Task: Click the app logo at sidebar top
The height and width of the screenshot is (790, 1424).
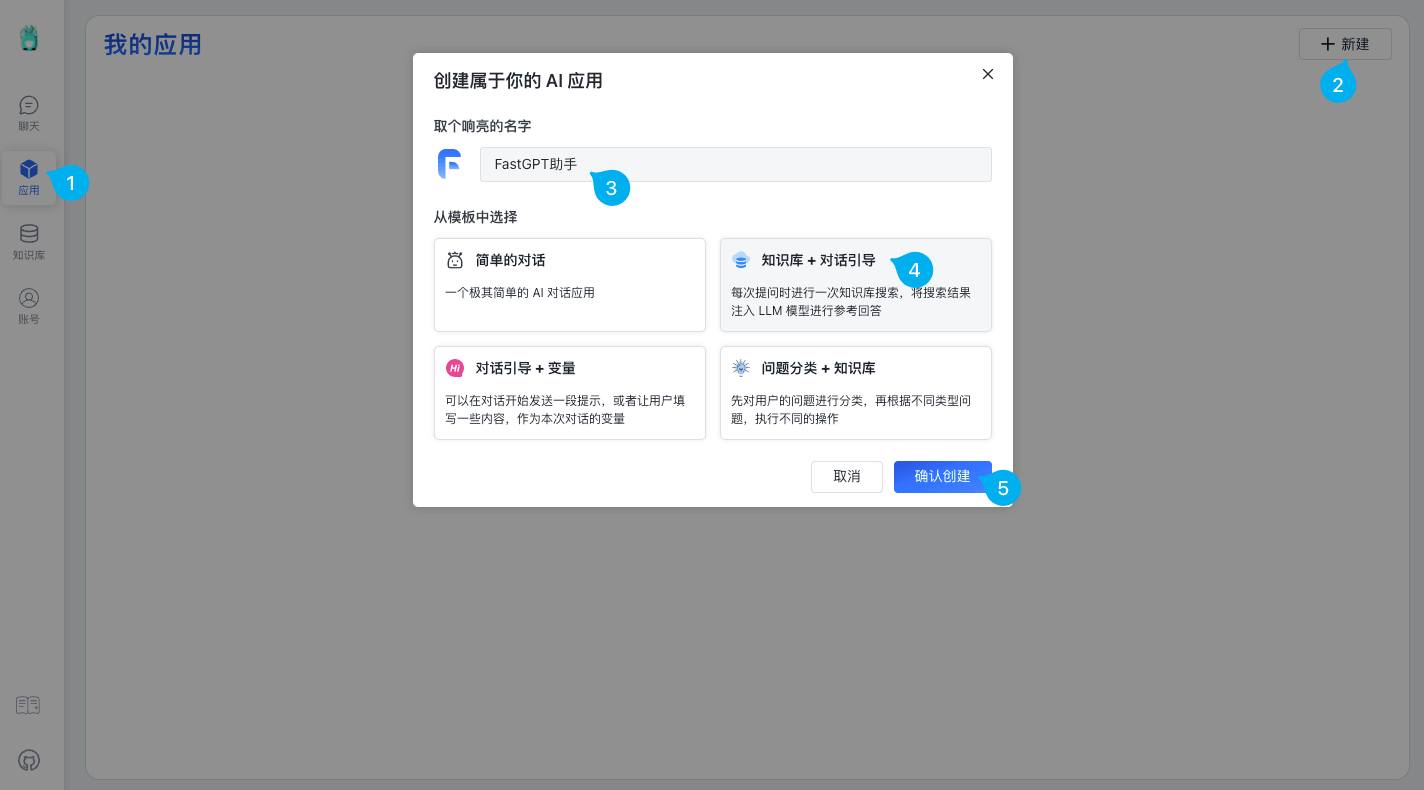Action: (29, 37)
